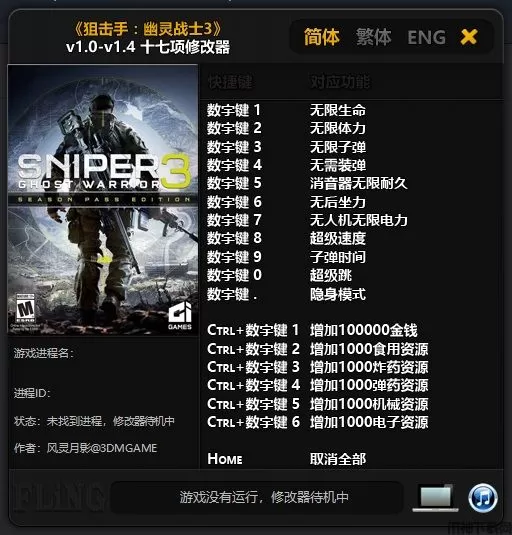The height and width of the screenshot is (535, 512).
Task: Switch language to 繁体
Action: point(374,37)
